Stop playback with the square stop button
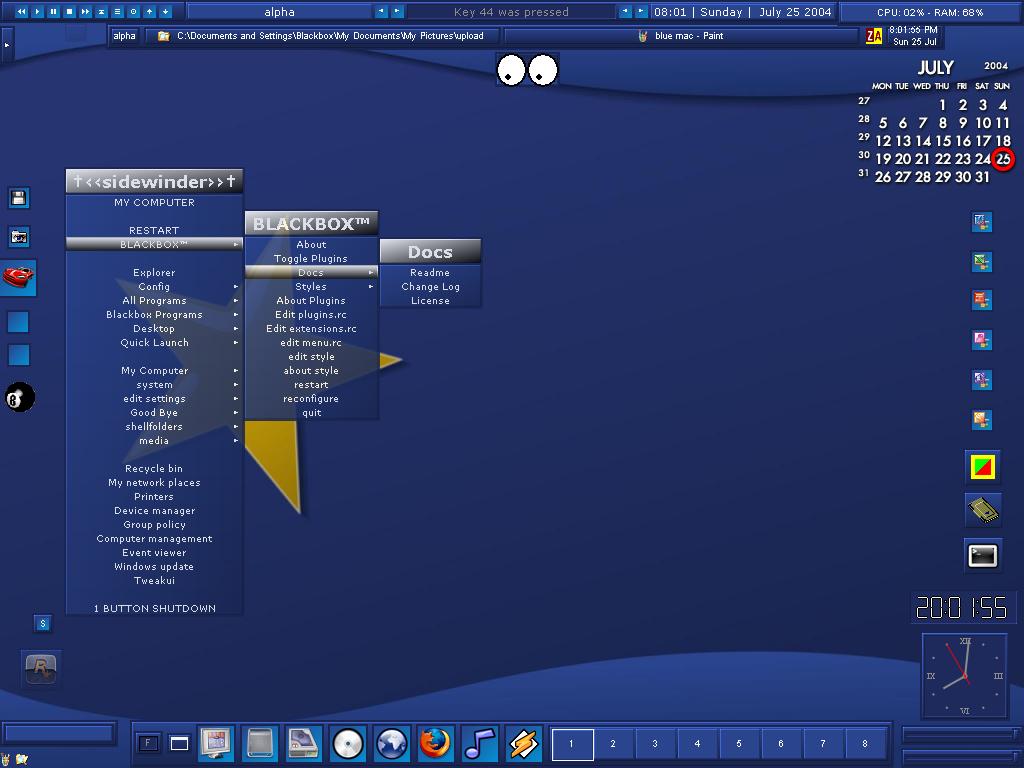The height and width of the screenshot is (768, 1024). coord(69,12)
